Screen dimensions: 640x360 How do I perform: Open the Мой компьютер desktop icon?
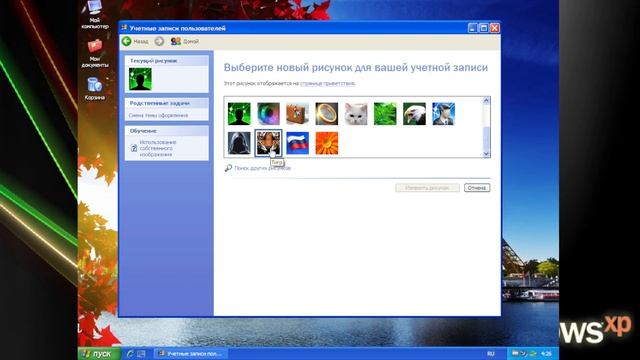[95, 14]
